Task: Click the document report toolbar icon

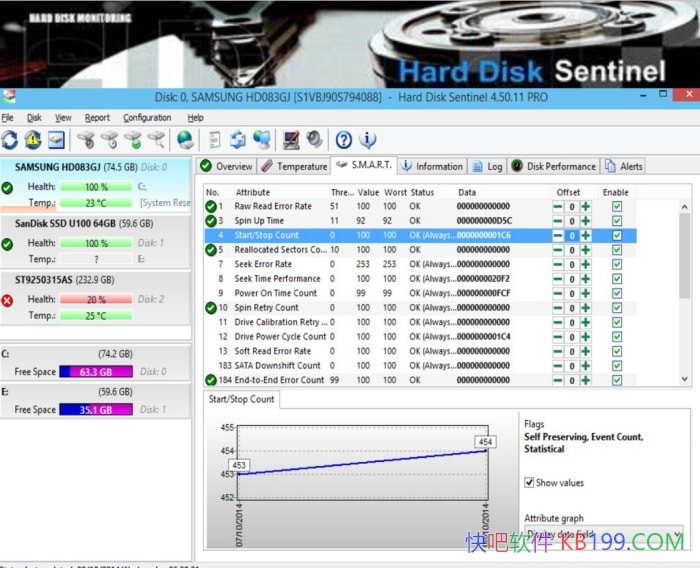Action: (x=215, y=140)
